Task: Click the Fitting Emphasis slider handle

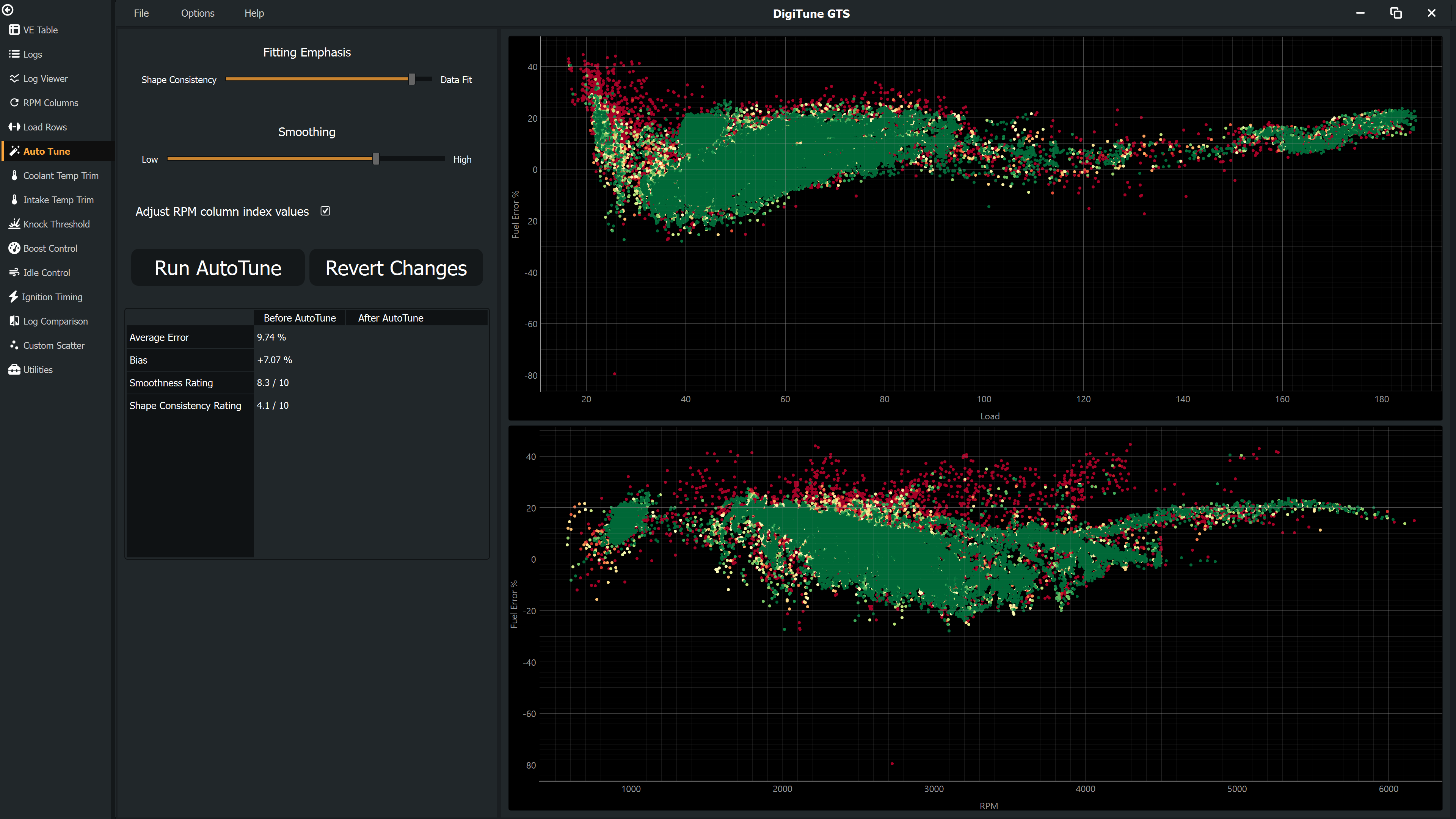Action: click(412, 79)
